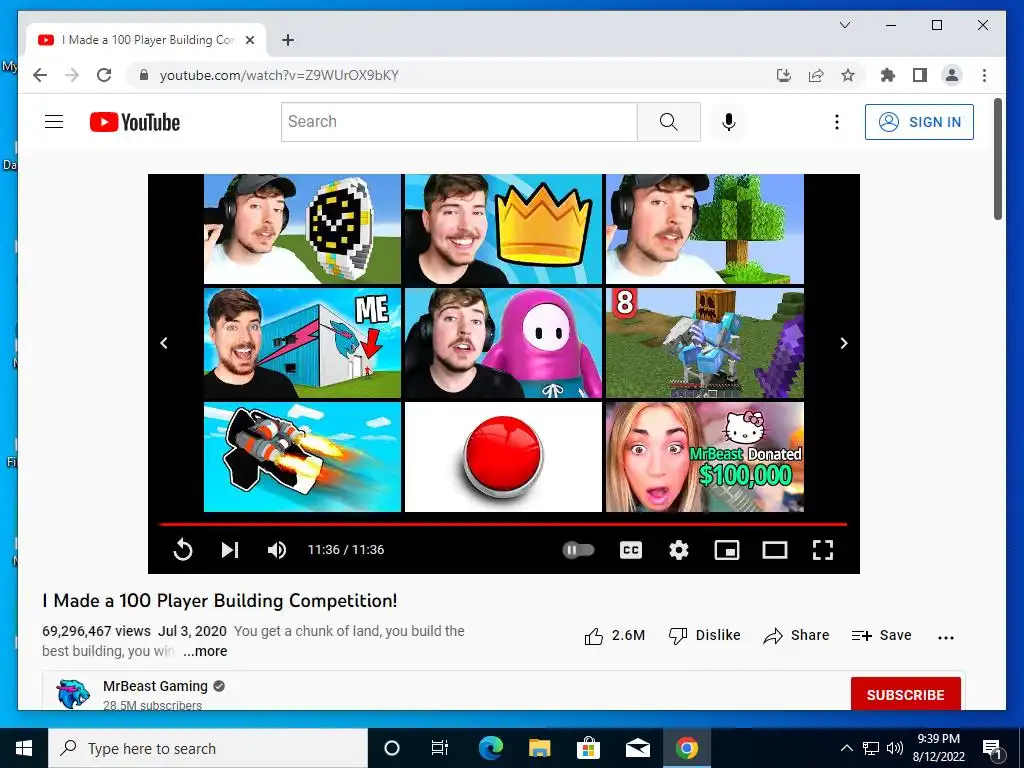Viewport: 1024px width, 768px height.
Task: Bookmark this tab with the star
Action: (848, 75)
